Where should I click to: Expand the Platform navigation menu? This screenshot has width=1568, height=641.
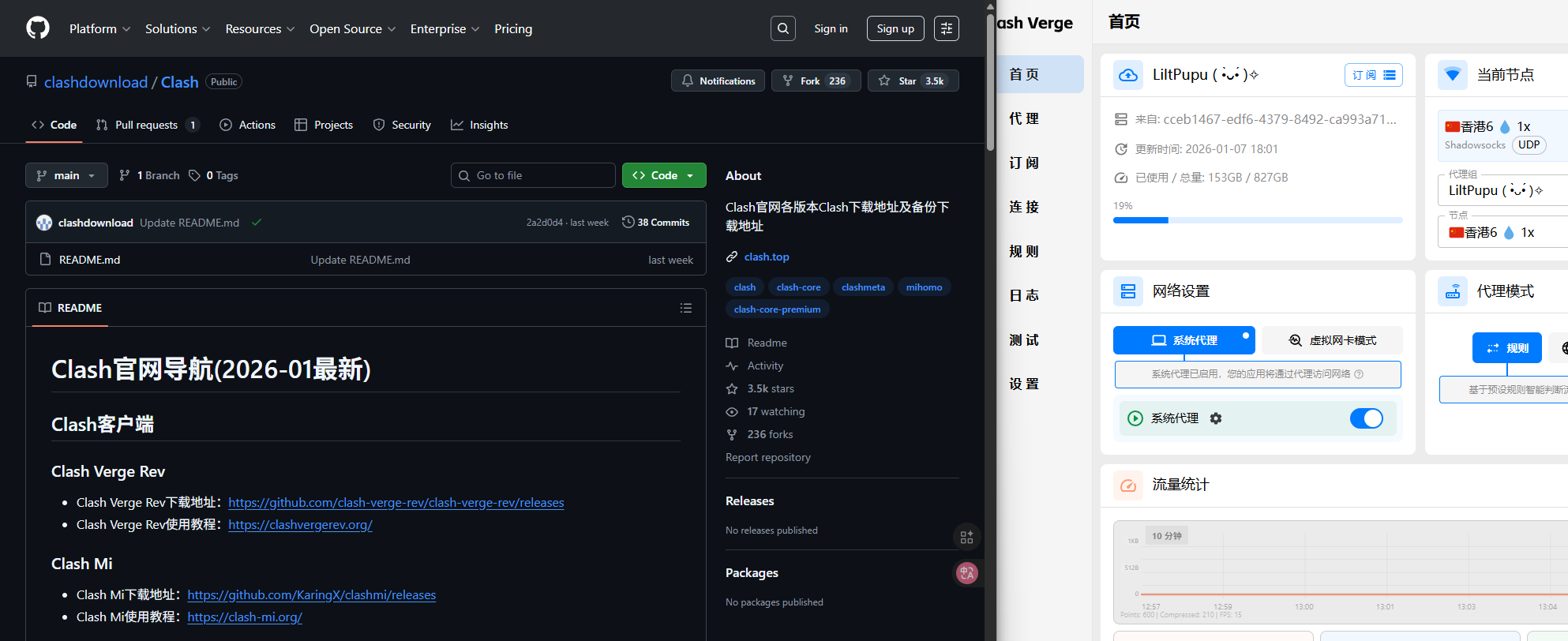99,28
